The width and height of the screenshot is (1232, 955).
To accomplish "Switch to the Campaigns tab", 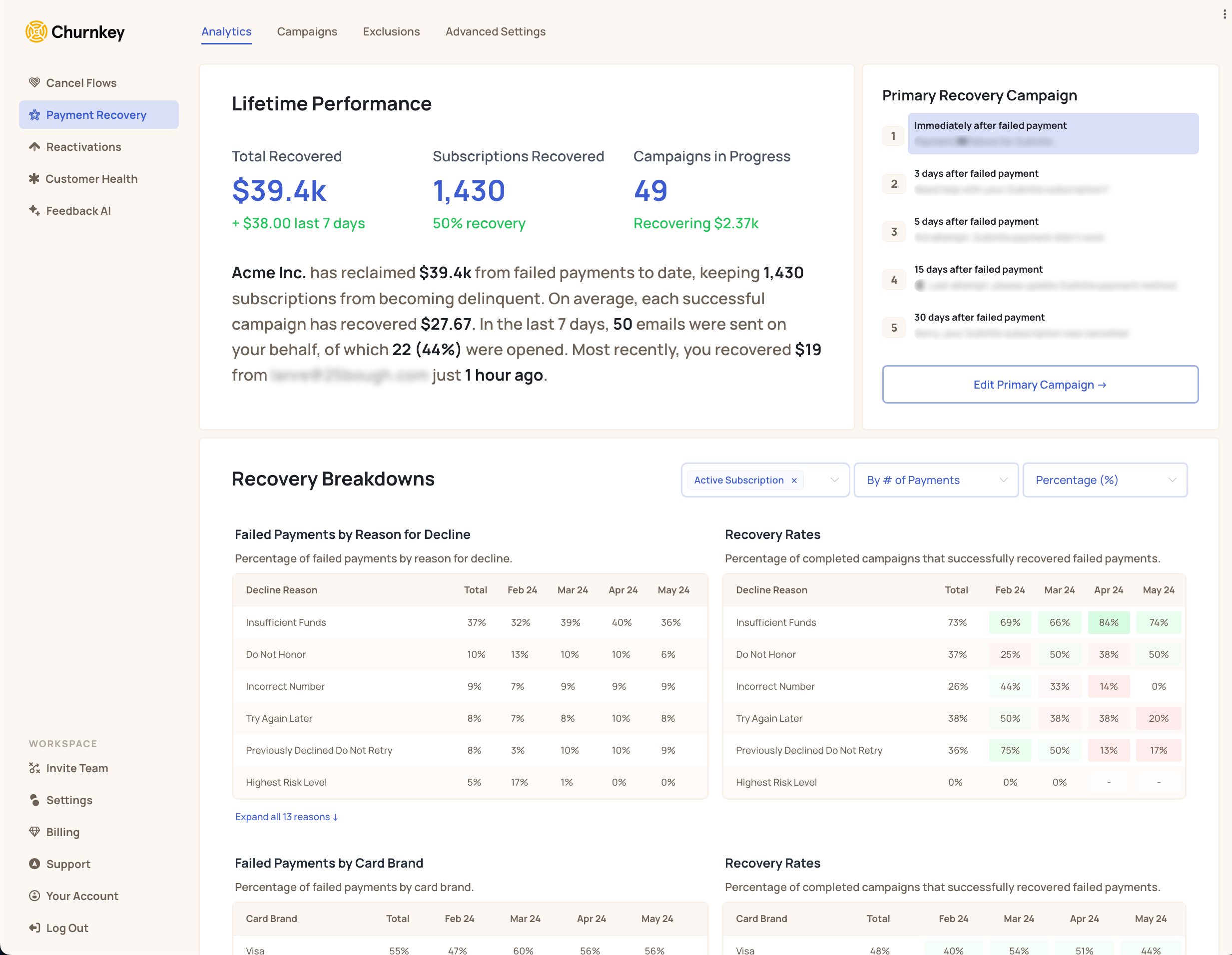I will click(307, 31).
